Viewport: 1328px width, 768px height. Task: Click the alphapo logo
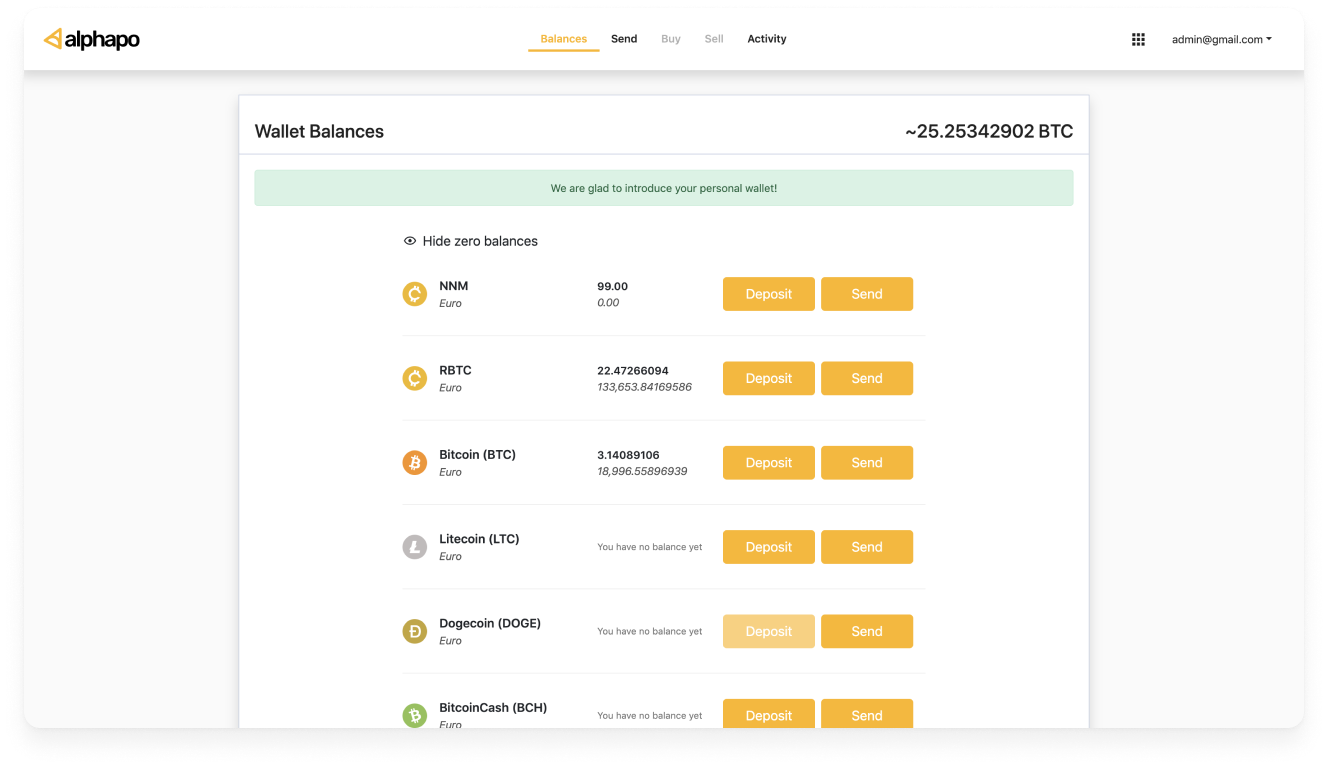(92, 39)
